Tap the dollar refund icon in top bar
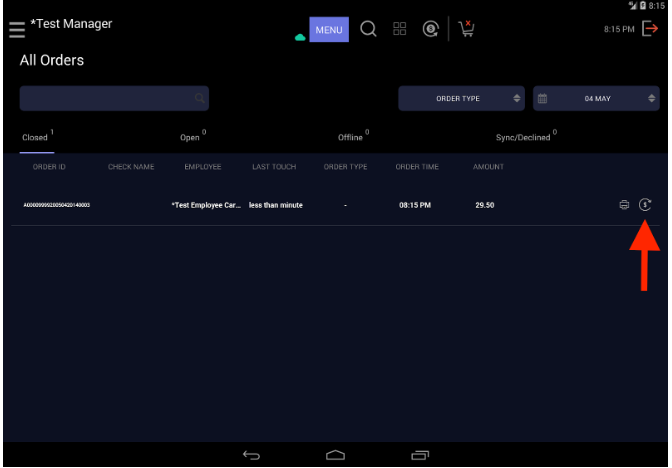Viewport: 672px width, 468px height. point(431,29)
